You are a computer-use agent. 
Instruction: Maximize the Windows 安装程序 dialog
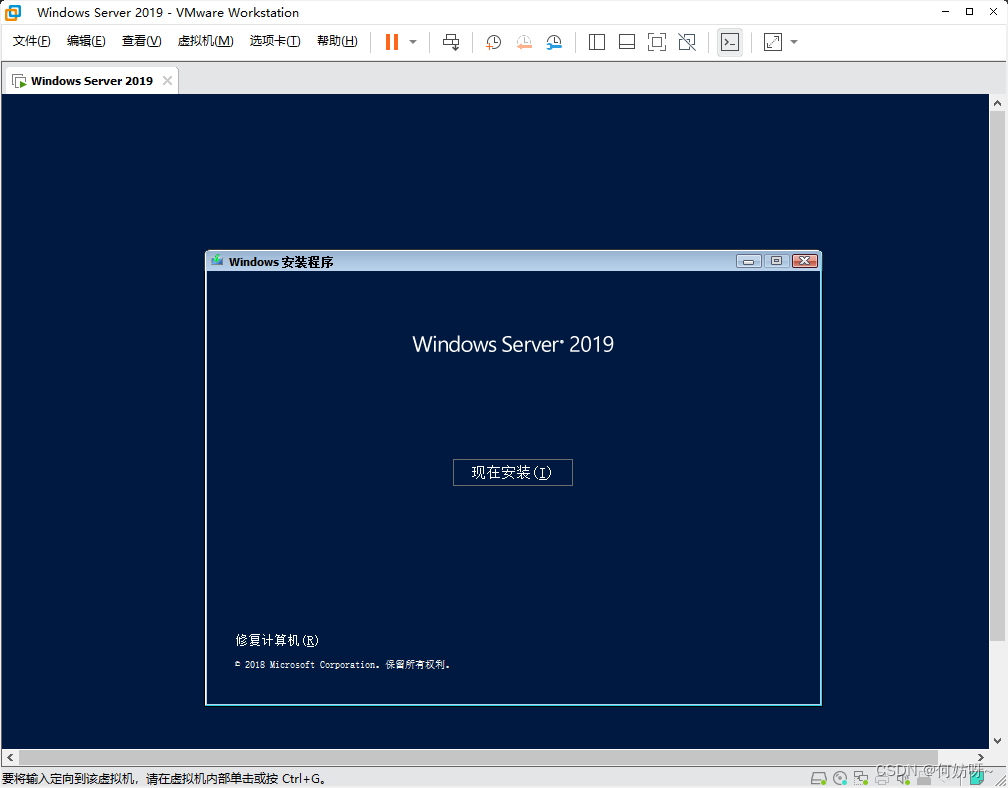pos(777,261)
